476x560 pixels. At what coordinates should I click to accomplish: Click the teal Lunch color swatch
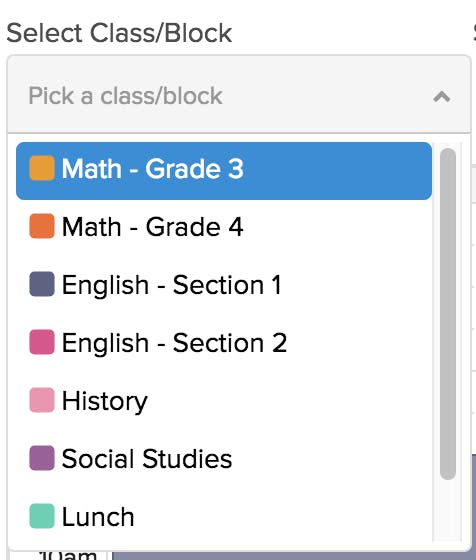(x=42, y=516)
